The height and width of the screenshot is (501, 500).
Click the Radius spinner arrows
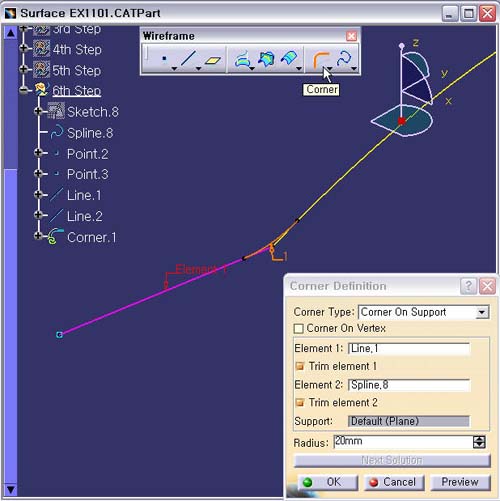pyautogui.click(x=479, y=442)
